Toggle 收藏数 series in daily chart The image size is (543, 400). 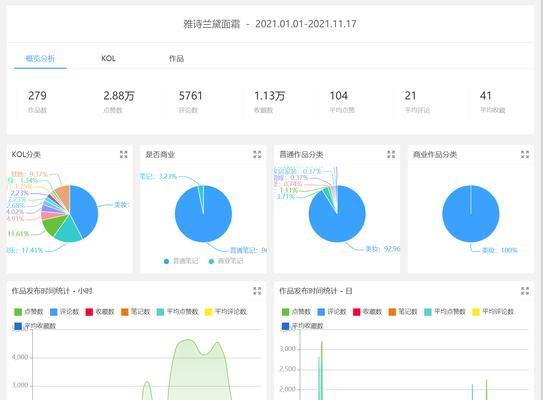click(367, 312)
